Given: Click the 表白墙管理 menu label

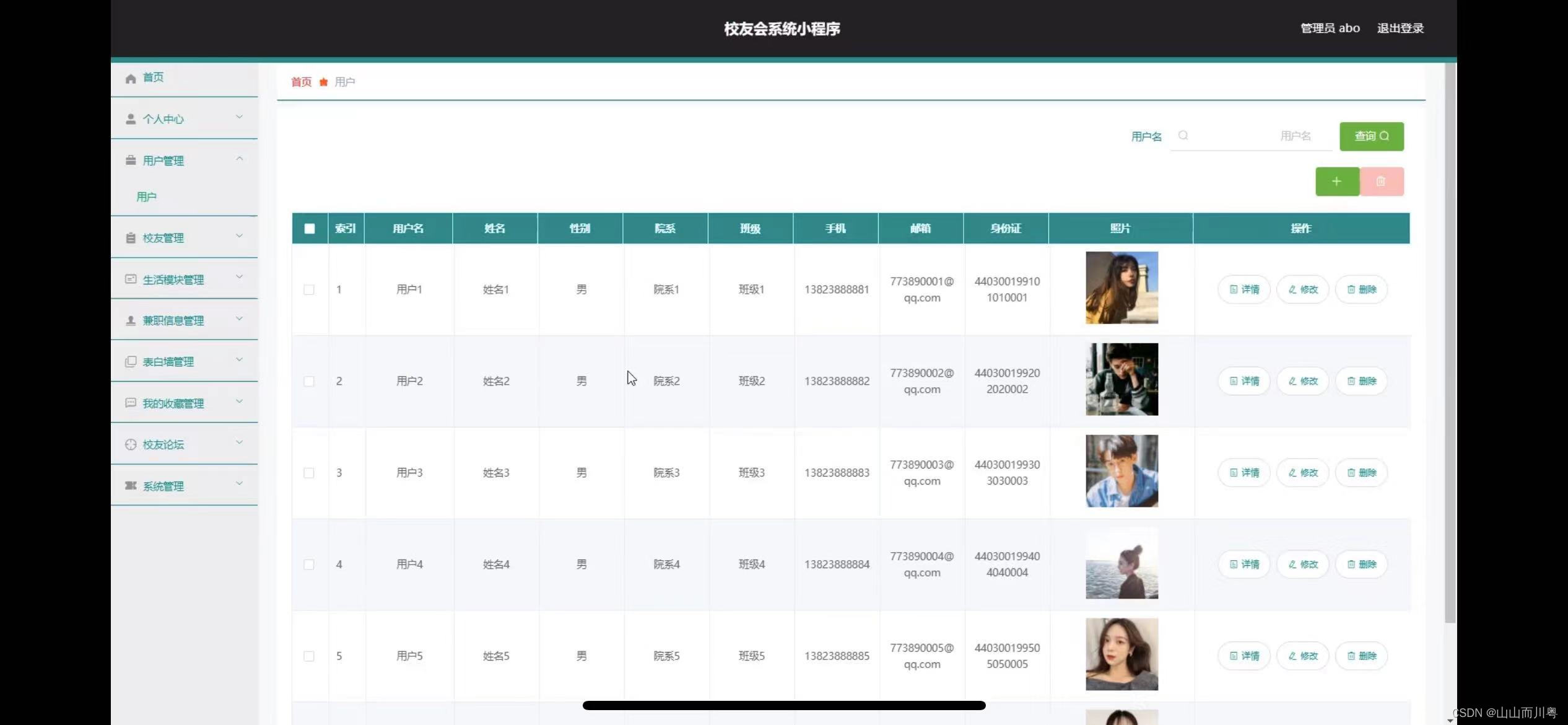Looking at the screenshot, I should [168, 362].
